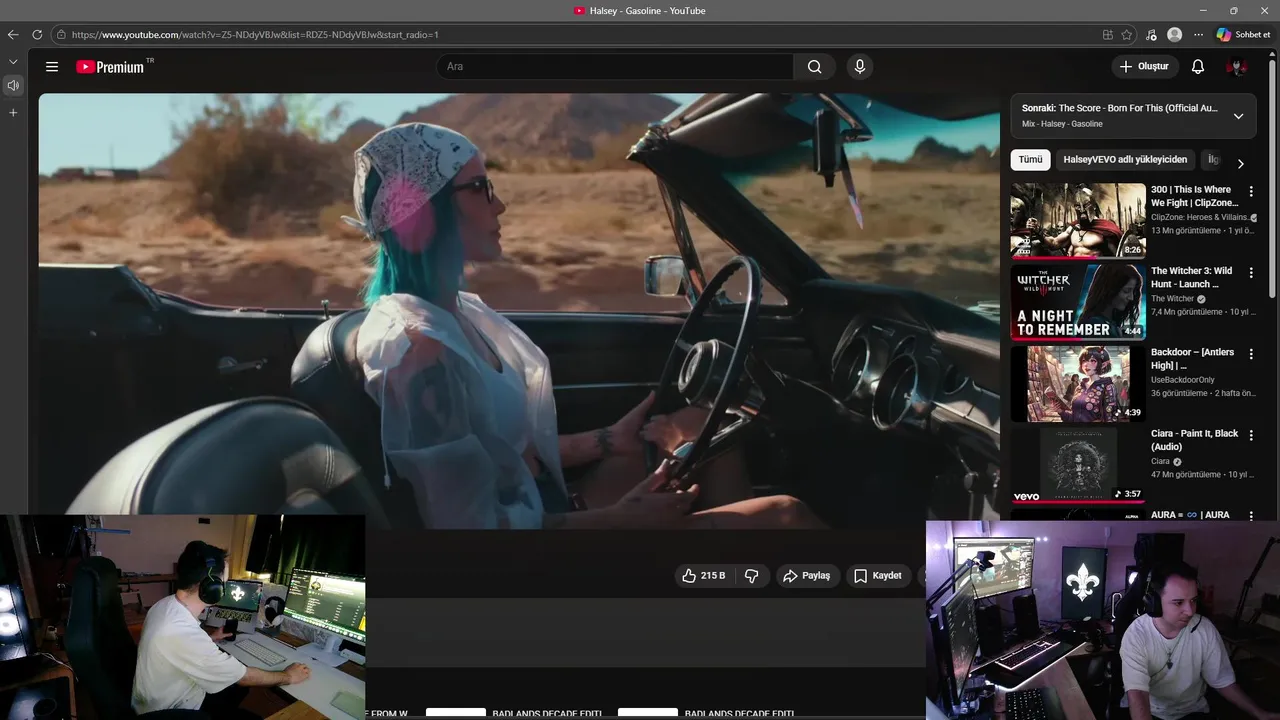This screenshot has height=720, width=1280.
Task: Click Oluştur create button
Action: pyautogui.click(x=1144, y=67)
